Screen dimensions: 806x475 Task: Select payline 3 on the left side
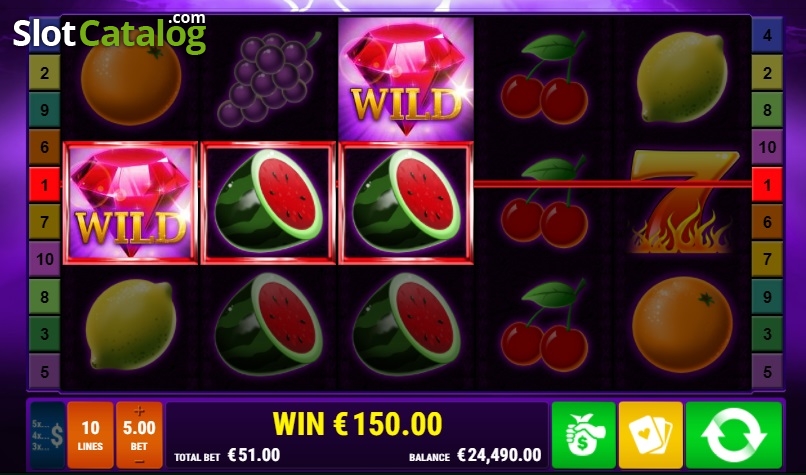44,334
